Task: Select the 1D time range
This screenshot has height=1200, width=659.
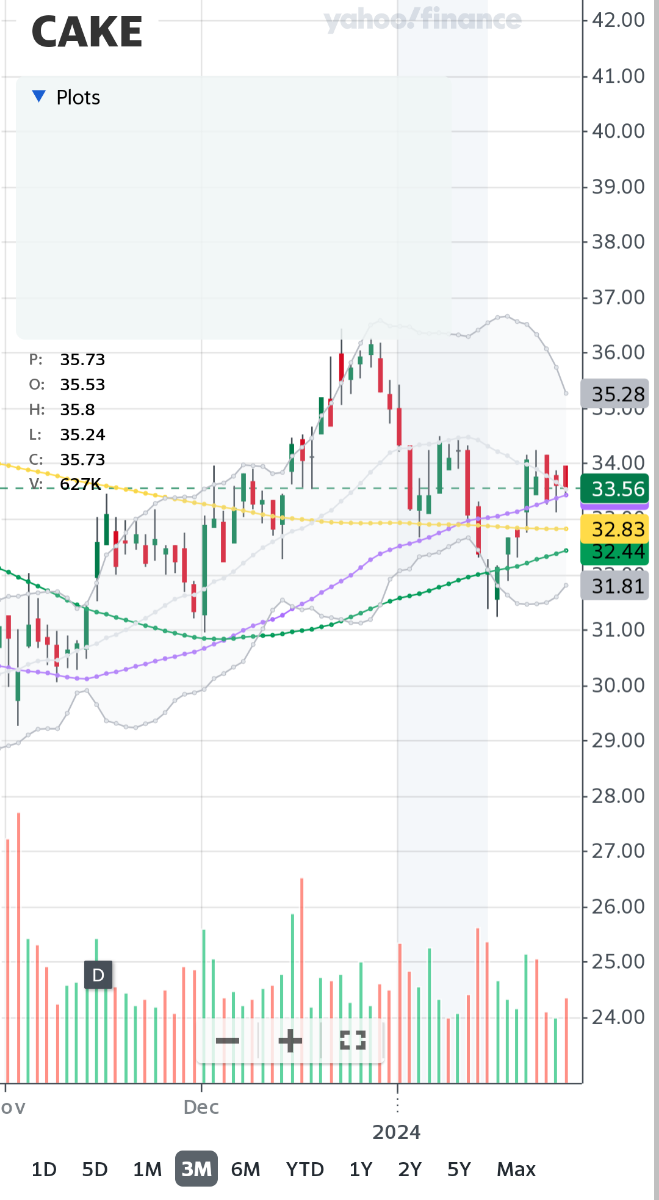Action: pos(44,1169)
